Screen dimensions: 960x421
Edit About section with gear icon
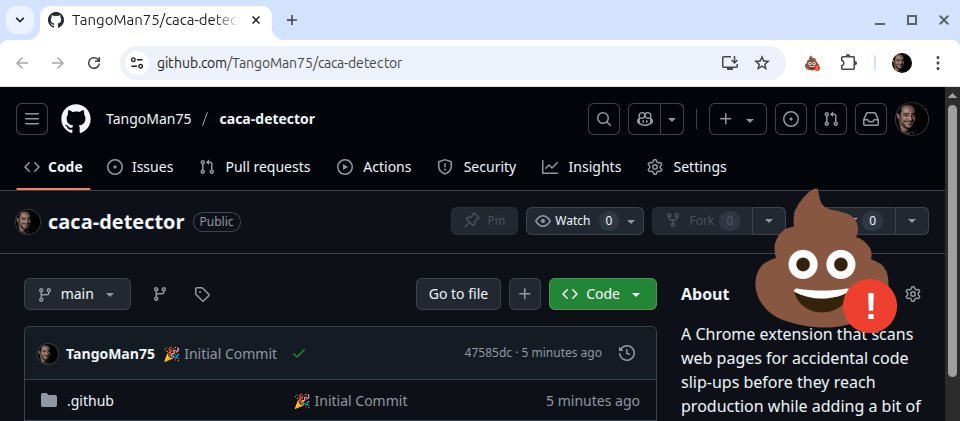913,294
